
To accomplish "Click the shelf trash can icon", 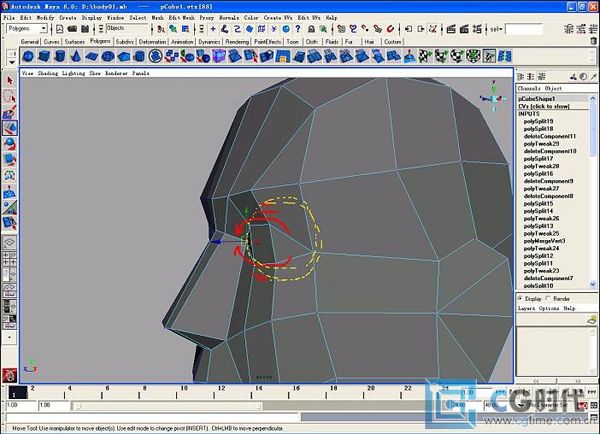I will pyautogui.click(x=593, y=41).
